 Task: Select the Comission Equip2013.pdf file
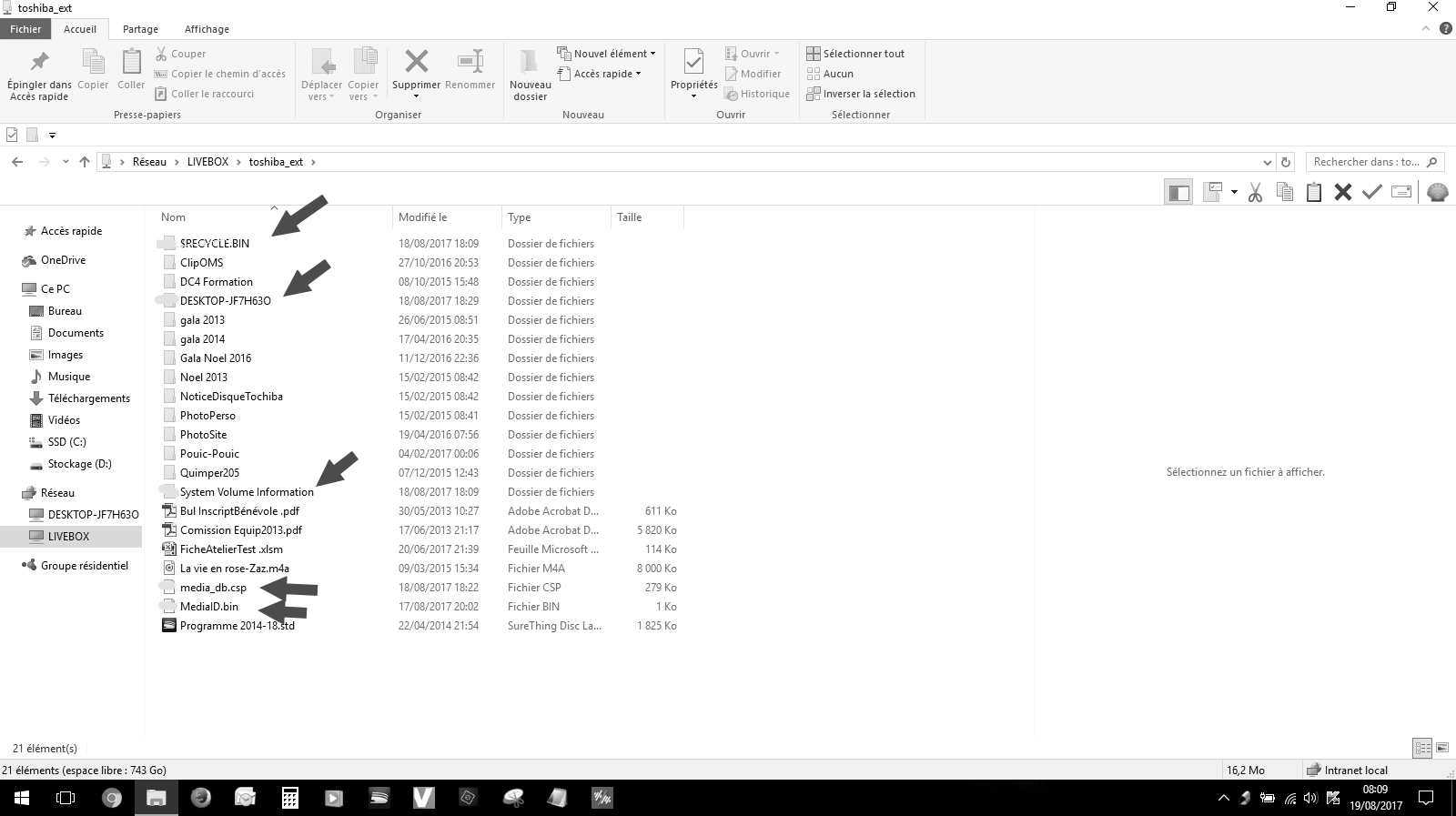(x=240, y=530)
